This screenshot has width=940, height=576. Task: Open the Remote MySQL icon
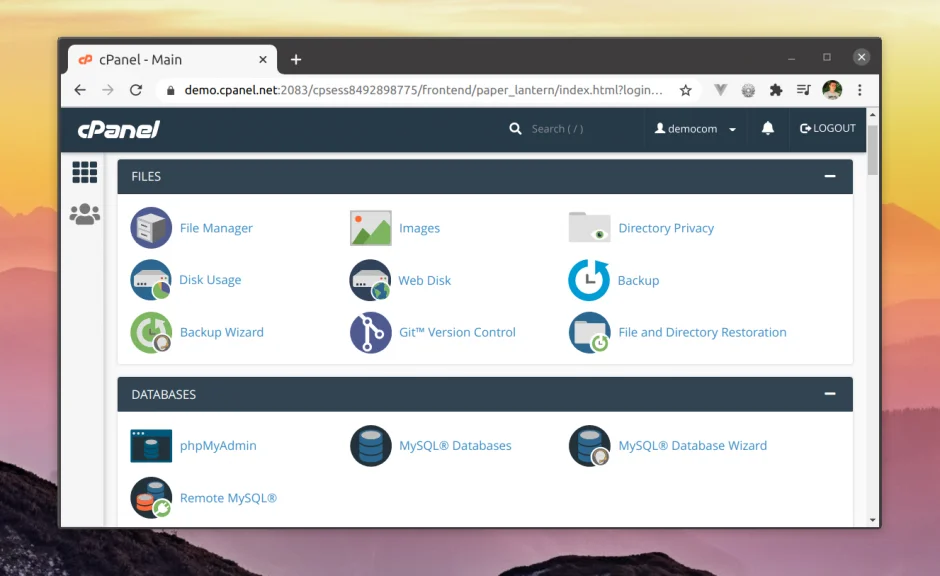coord(151,497)
